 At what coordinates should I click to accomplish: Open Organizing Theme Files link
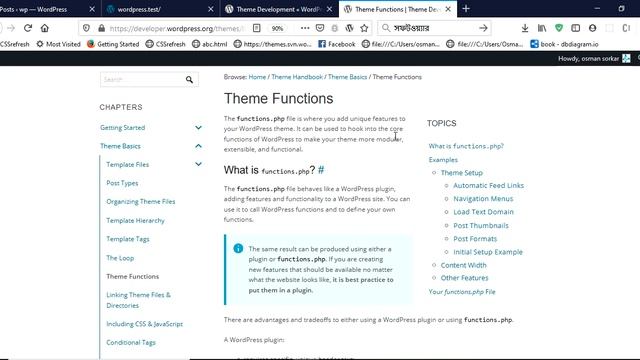point(140,202)
